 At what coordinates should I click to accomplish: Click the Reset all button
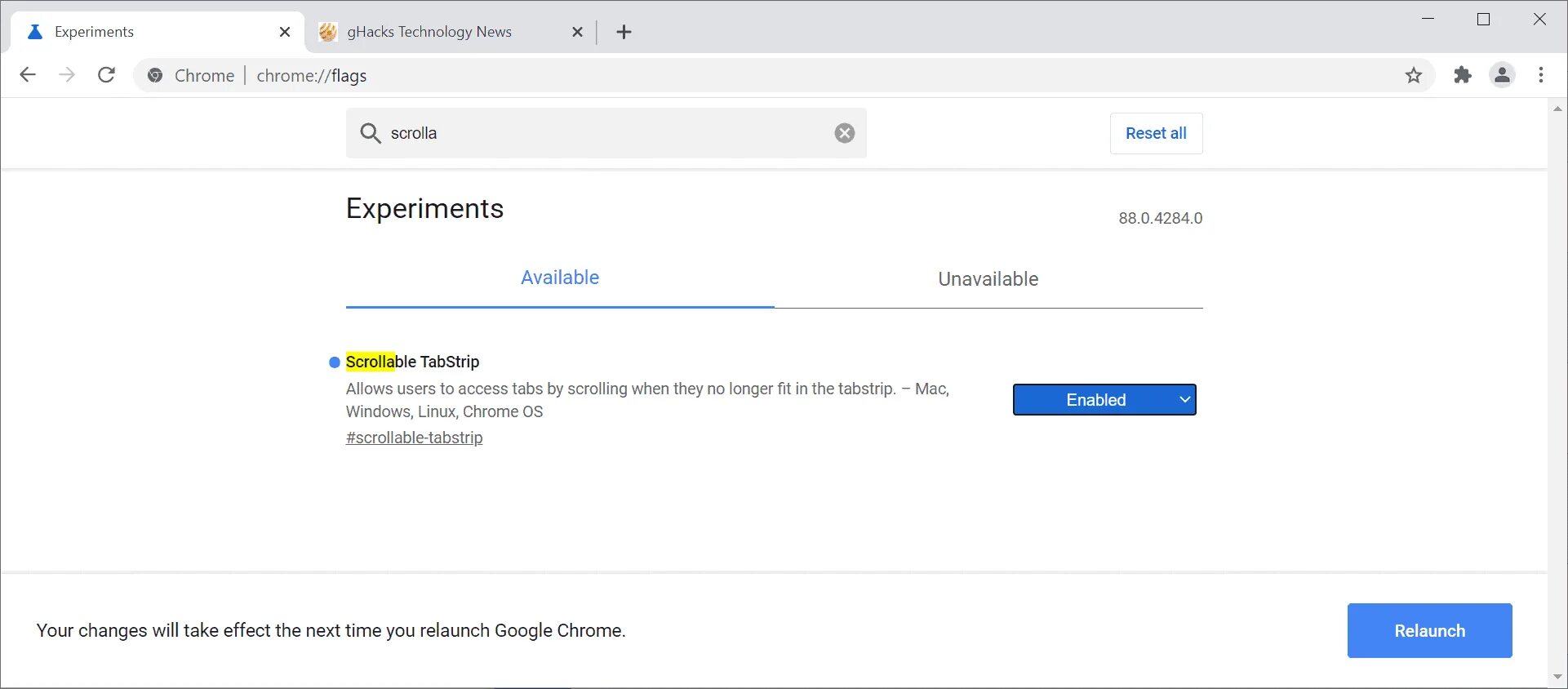(1156, 133)
